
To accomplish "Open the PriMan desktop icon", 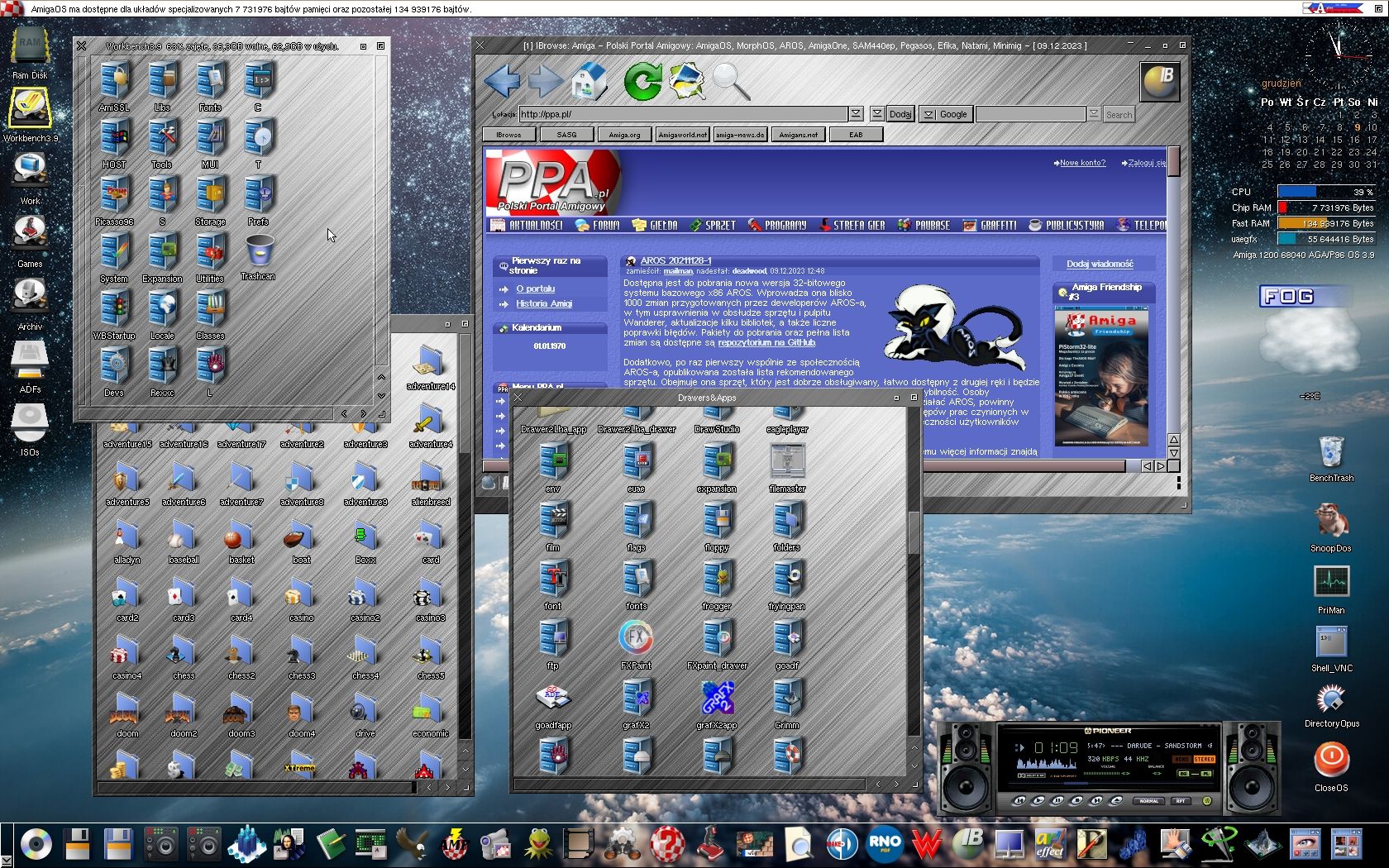I will [1331, 589].
